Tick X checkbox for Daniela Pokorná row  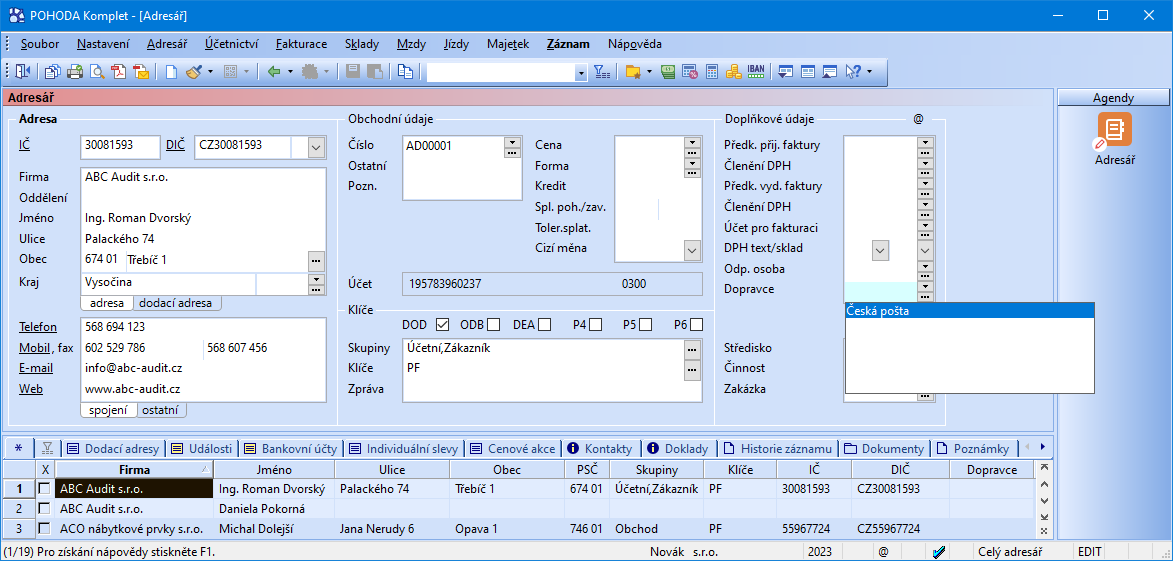tap(46, 509)
